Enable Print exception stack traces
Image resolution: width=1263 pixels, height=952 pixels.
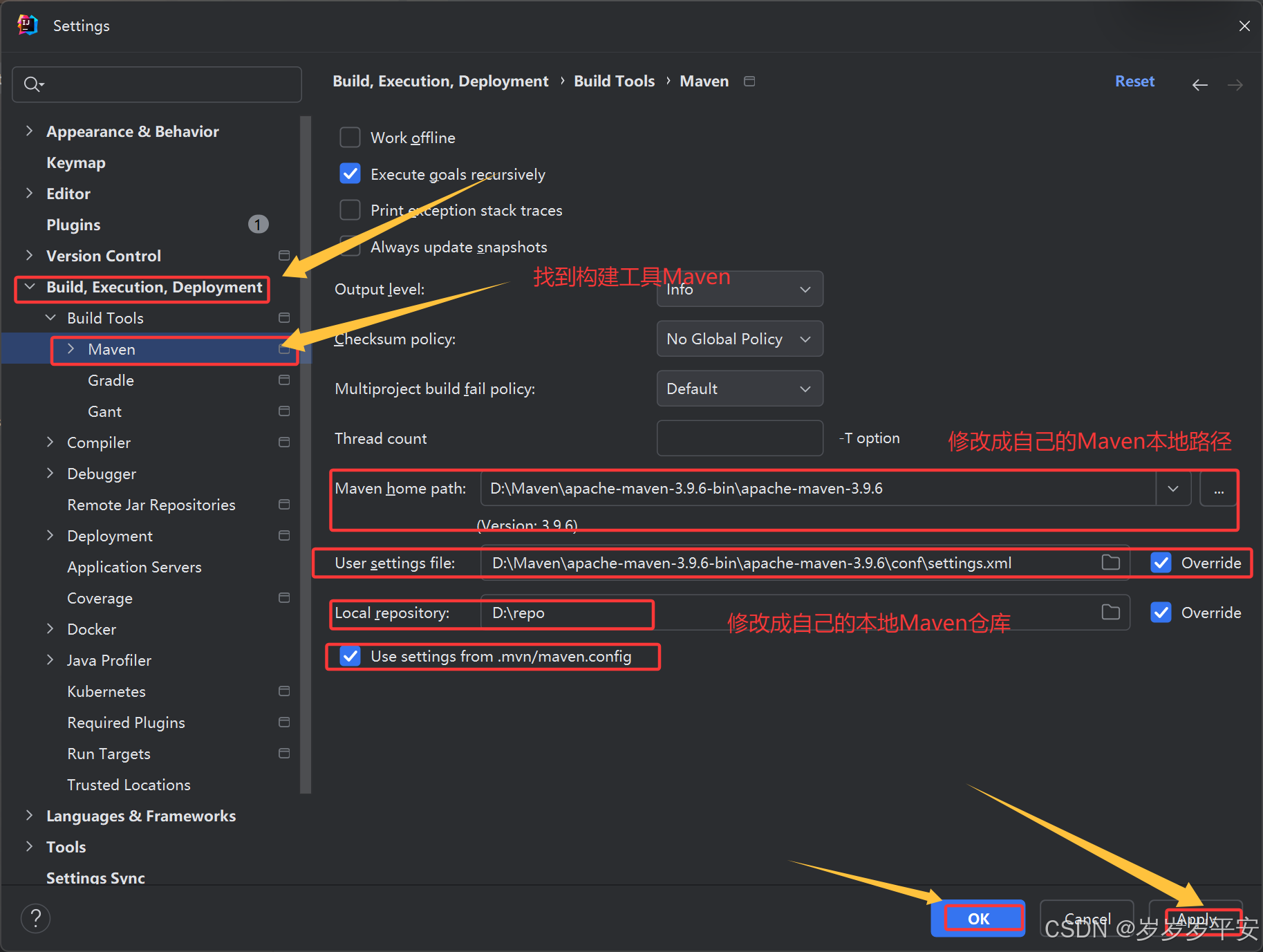coord(350,210)
